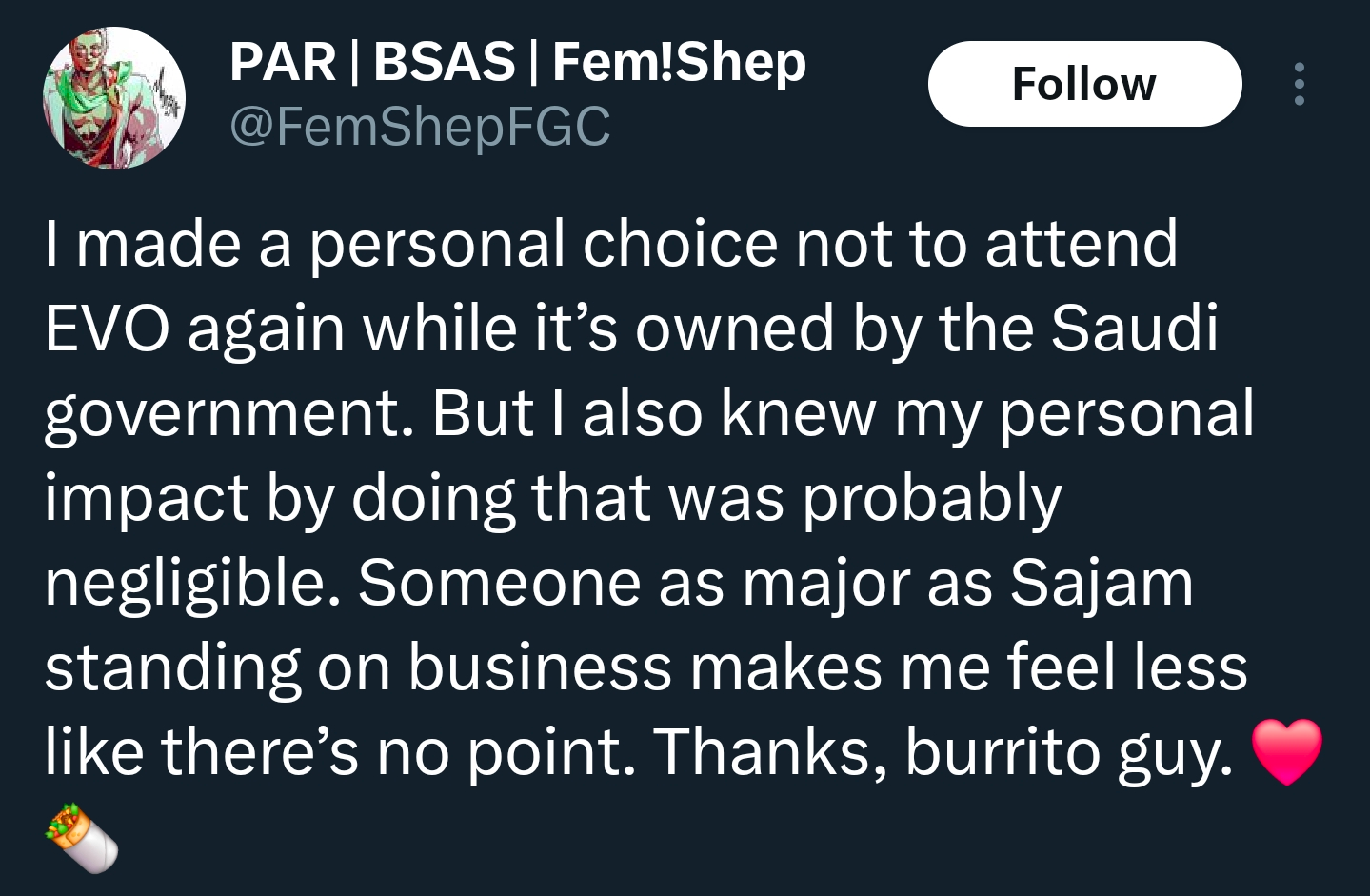Image resolution: width=1370 pixels, height=896 pixels.
Task: Open the tweet's more options menu
Action: tap(1299, 84)
